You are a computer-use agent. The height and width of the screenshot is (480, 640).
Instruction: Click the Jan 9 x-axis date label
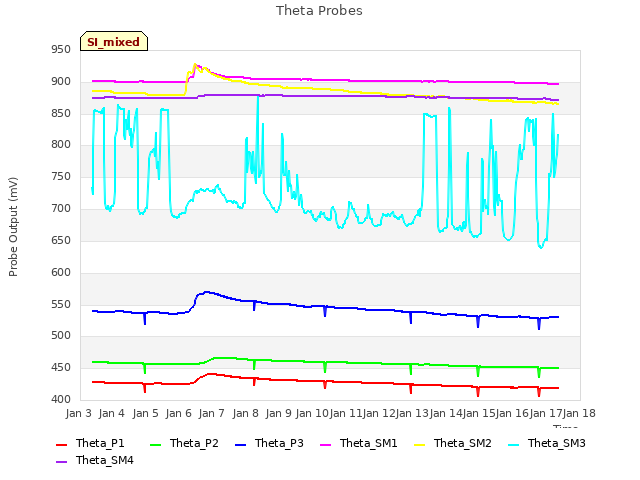coord(278,413)
